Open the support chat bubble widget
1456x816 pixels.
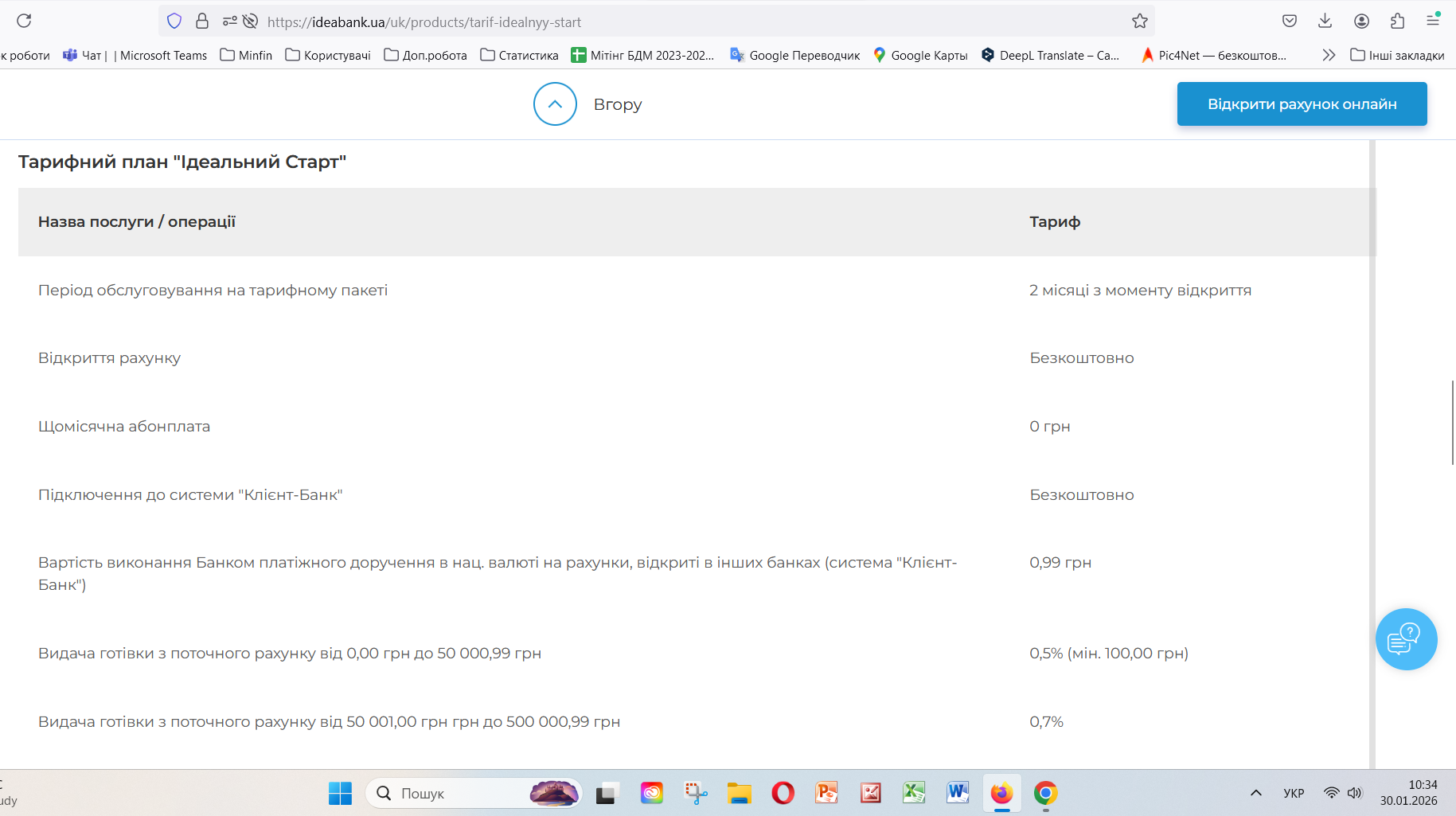click(x=1406, y=639)
